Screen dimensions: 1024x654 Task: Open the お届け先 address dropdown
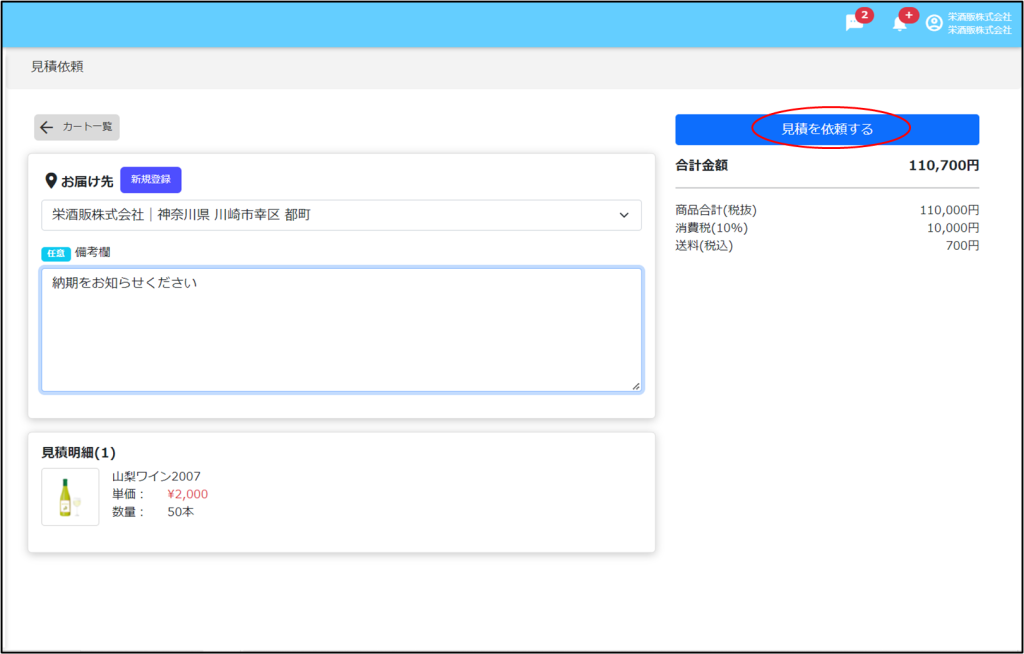(x=341, y=215)
